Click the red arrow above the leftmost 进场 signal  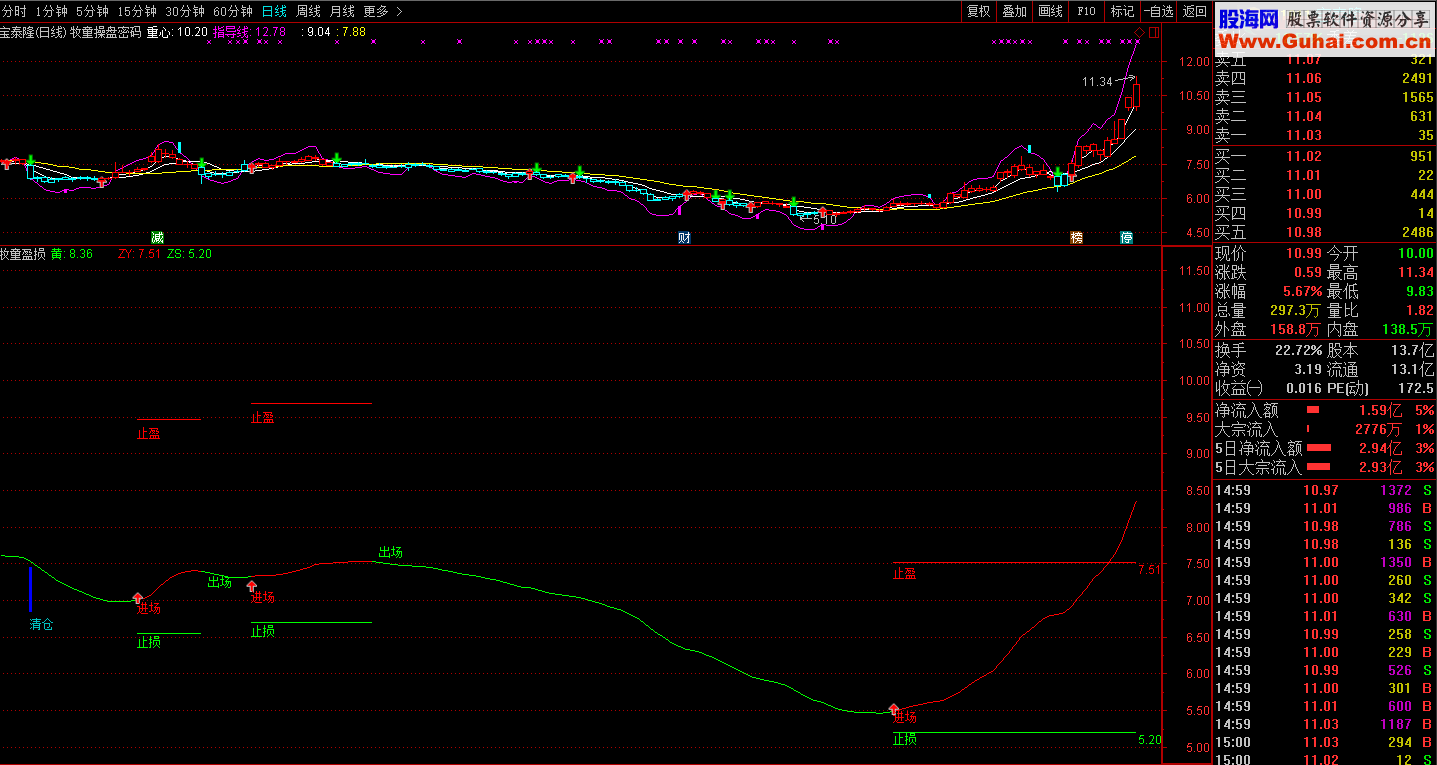(x=137, y=598)
